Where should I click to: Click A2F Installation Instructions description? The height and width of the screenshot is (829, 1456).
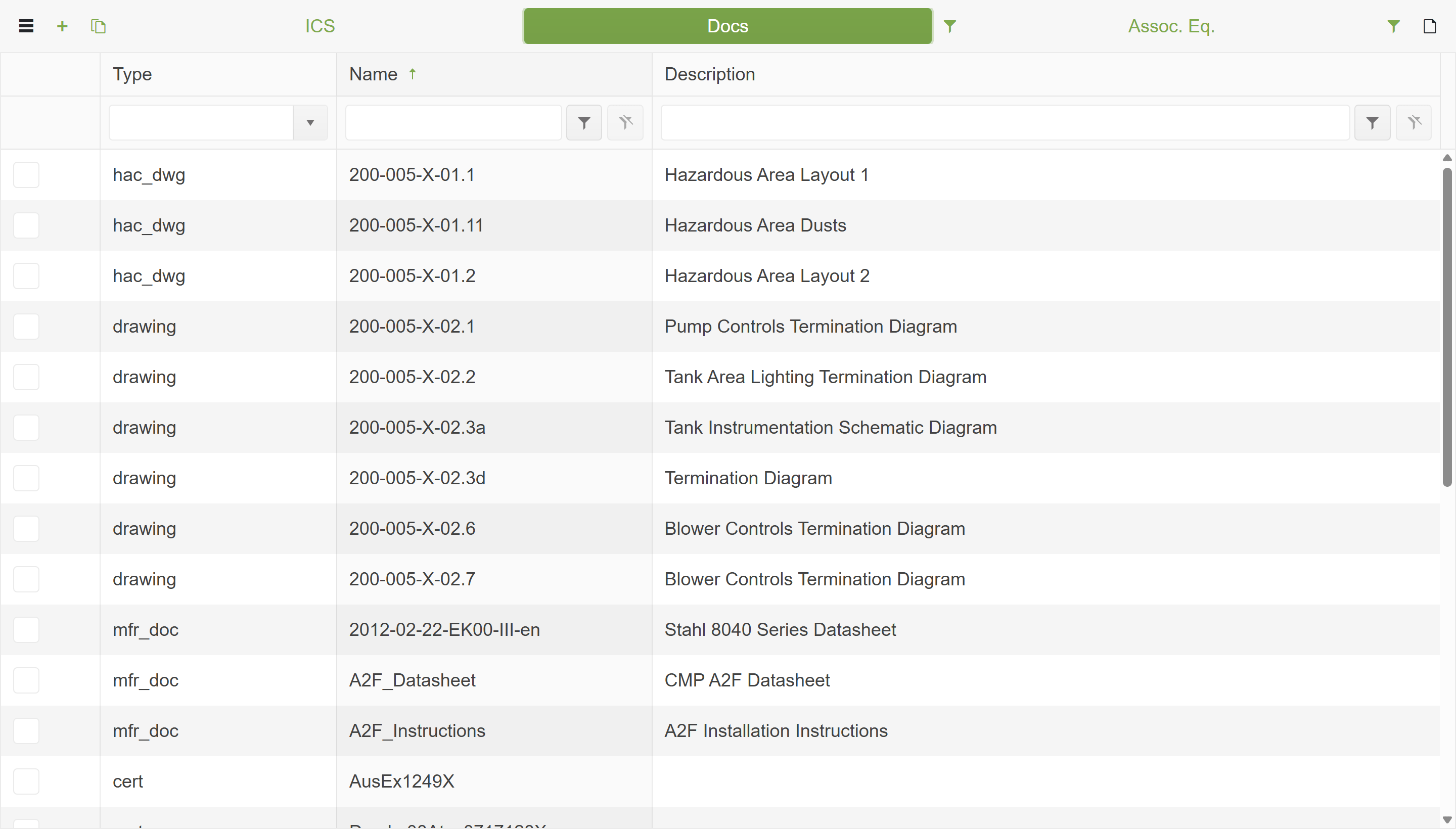(x=776, y=731)
